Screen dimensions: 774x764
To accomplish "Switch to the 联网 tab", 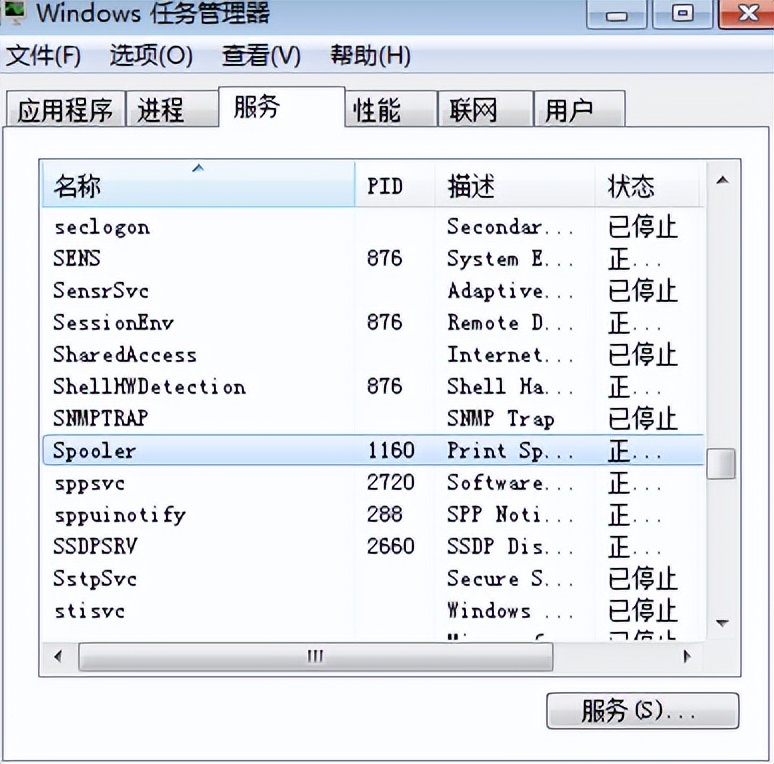I will [486, 109].
